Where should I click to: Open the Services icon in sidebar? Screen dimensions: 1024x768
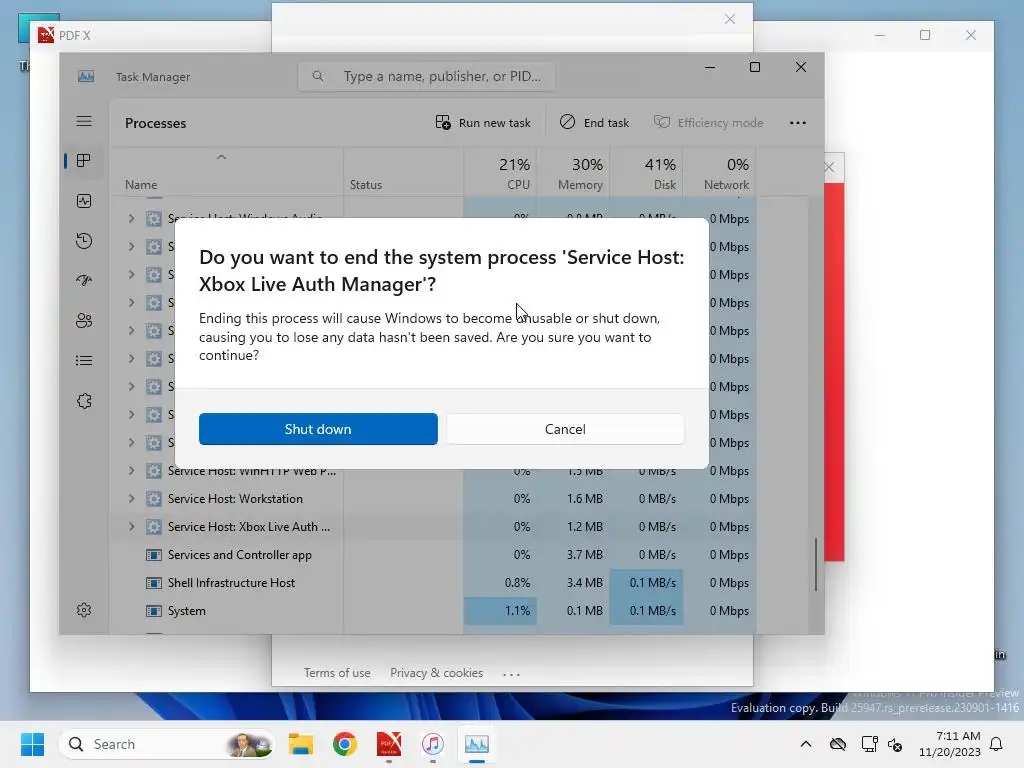coord(84,401)
